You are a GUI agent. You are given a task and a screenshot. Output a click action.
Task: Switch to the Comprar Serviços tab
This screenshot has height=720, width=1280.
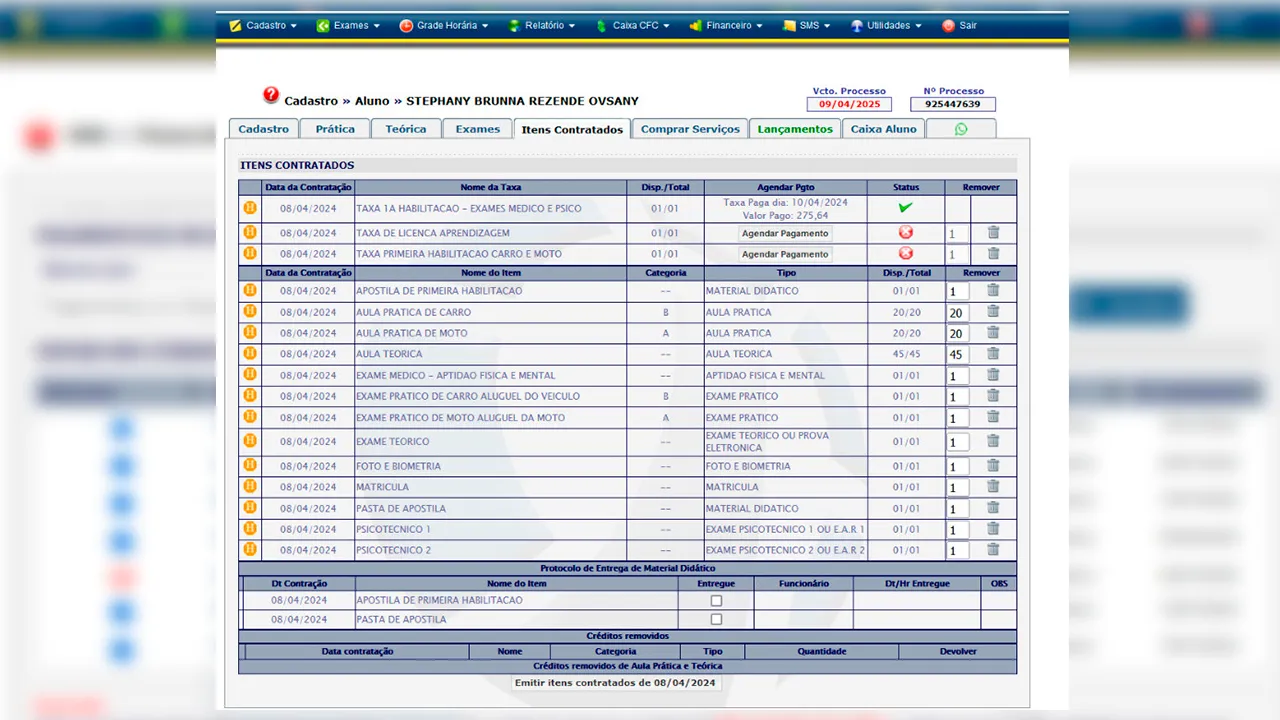click(x=690, y=129)
